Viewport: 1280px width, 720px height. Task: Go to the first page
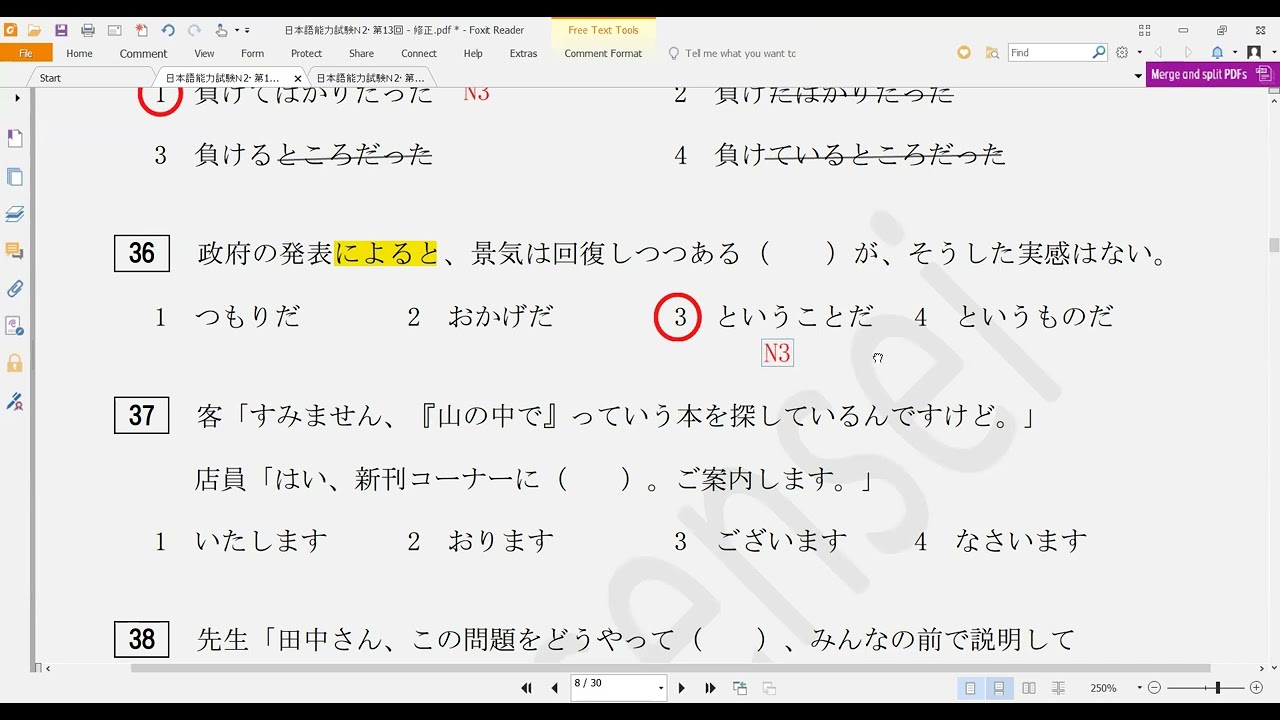[527, 688]
